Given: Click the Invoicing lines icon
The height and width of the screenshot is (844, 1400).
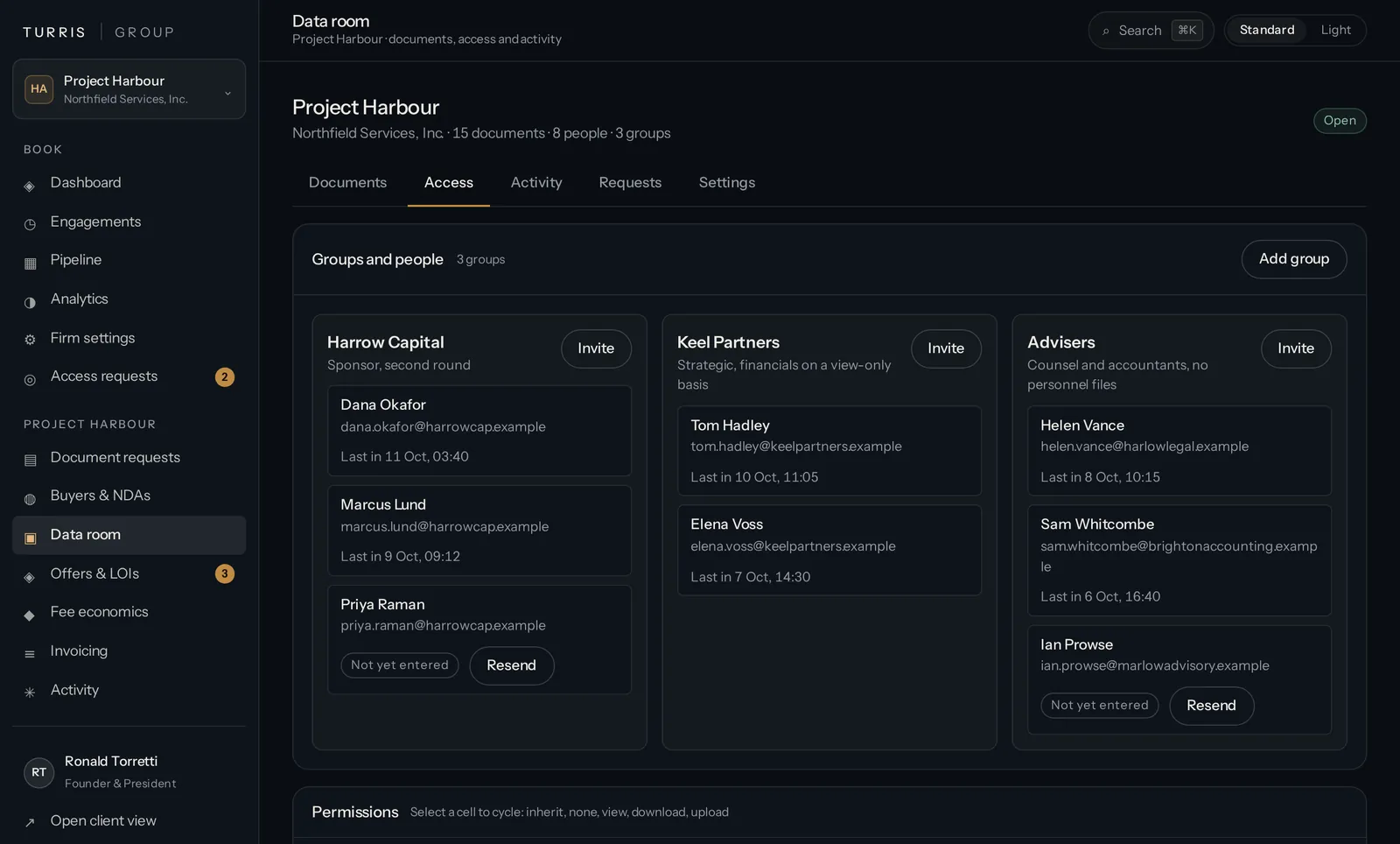Looking at the screenshot, I should (30, 654).
